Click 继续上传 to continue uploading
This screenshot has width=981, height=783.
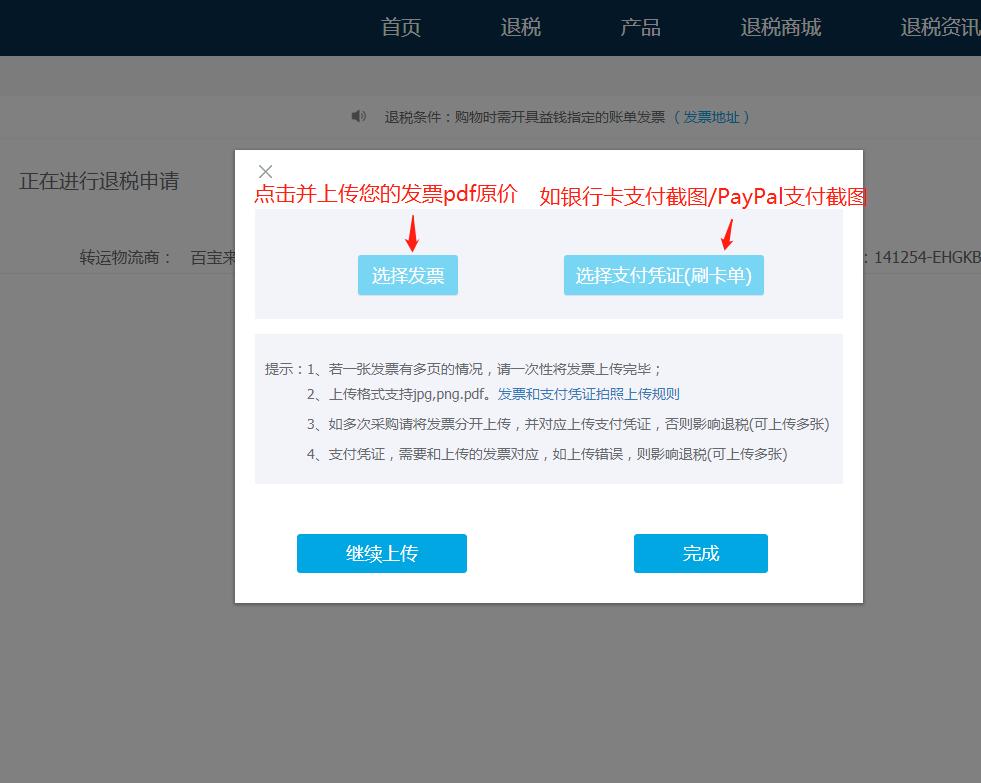pyautogui.click(x=381, y=553)
